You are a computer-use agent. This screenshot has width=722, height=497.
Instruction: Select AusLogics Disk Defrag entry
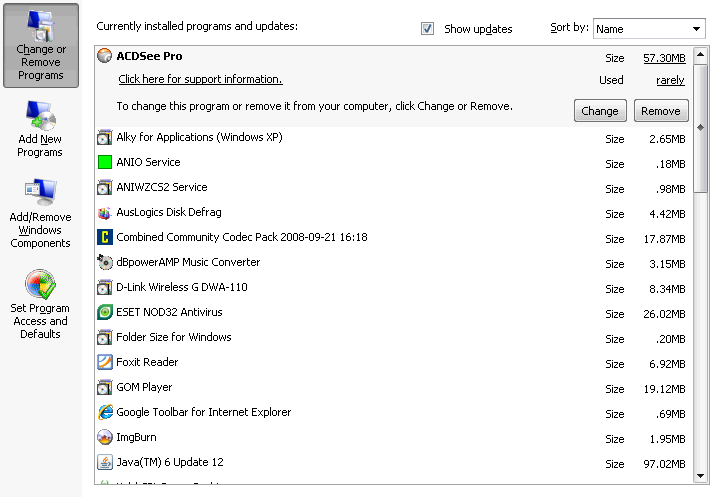coord(393,212)
